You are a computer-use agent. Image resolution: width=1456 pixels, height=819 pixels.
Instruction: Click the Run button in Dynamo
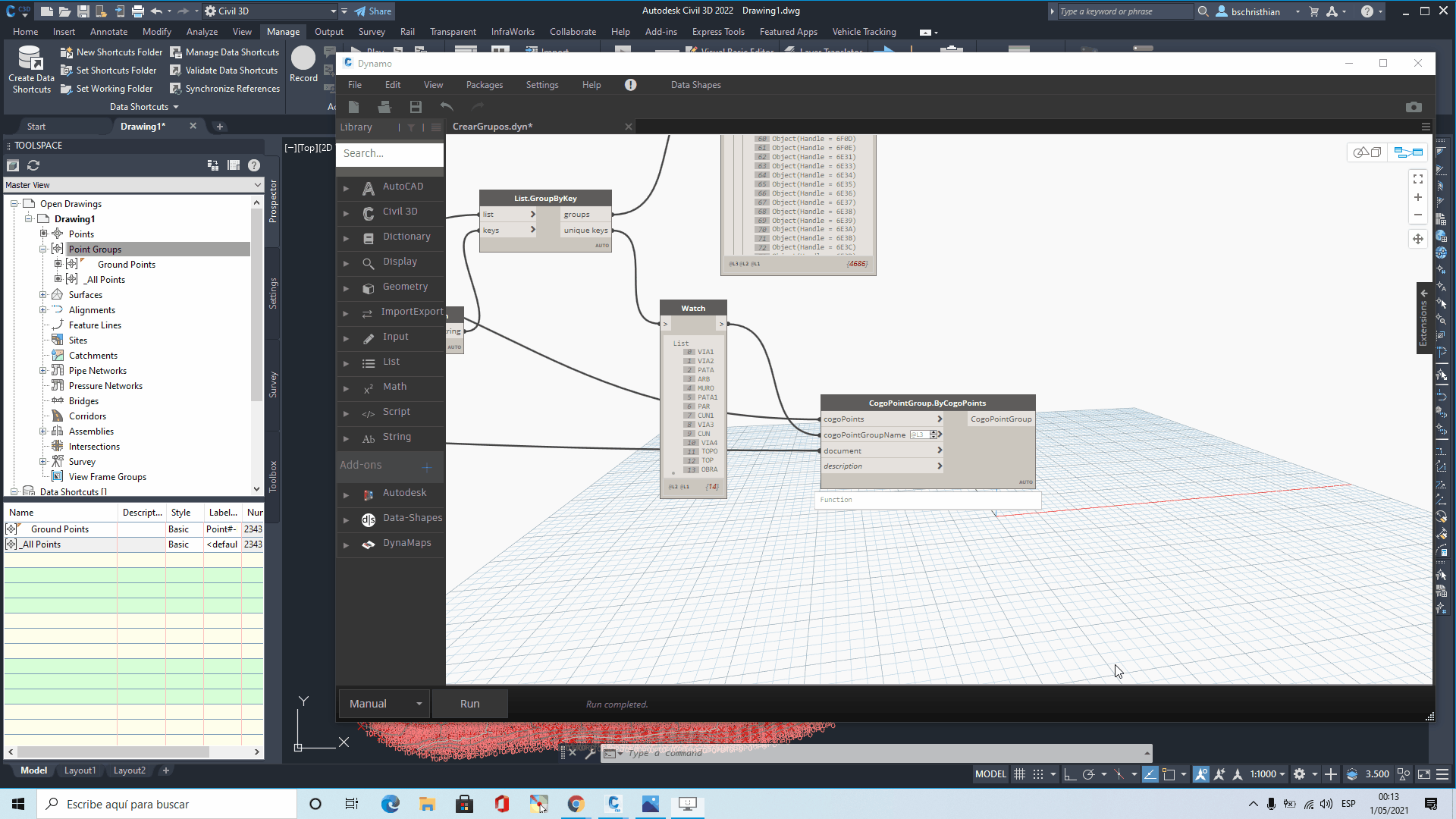[469, 704]
